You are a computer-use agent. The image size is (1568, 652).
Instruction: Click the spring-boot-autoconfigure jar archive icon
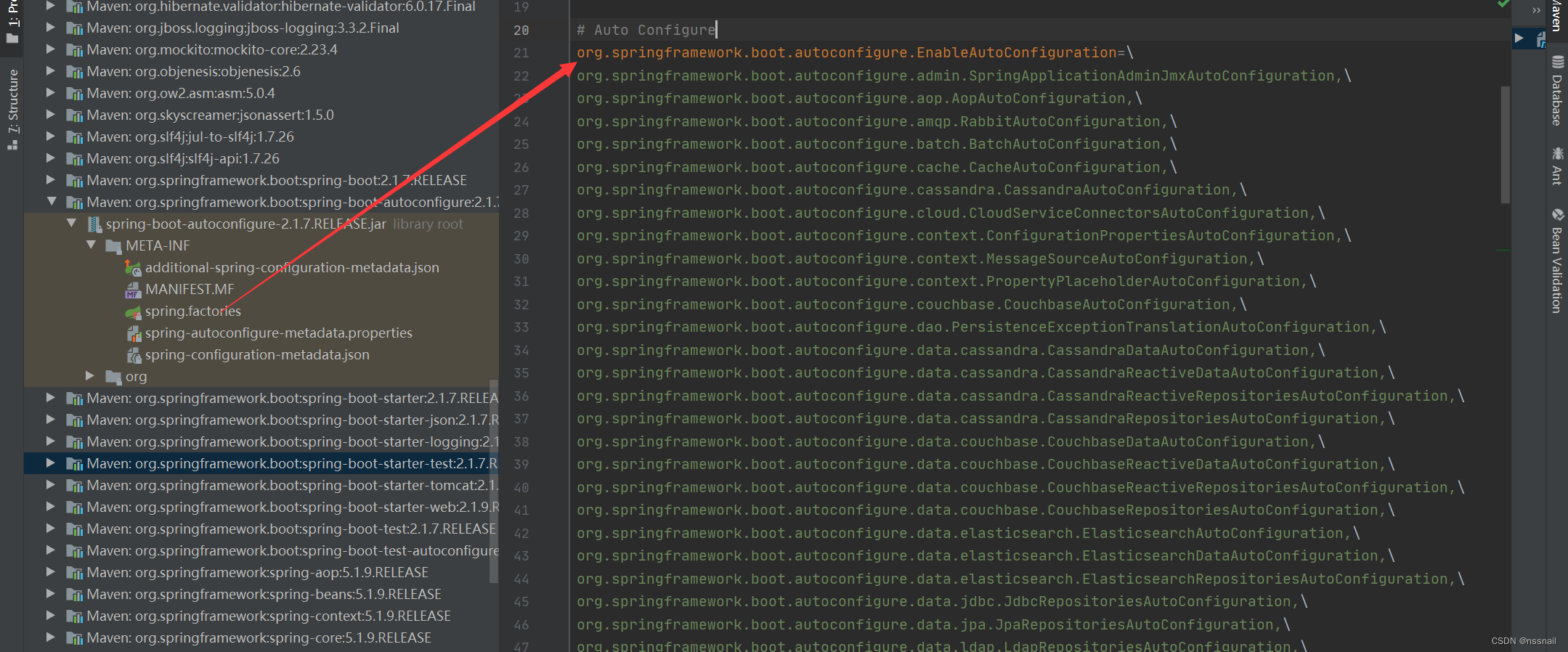click(94, 224)
